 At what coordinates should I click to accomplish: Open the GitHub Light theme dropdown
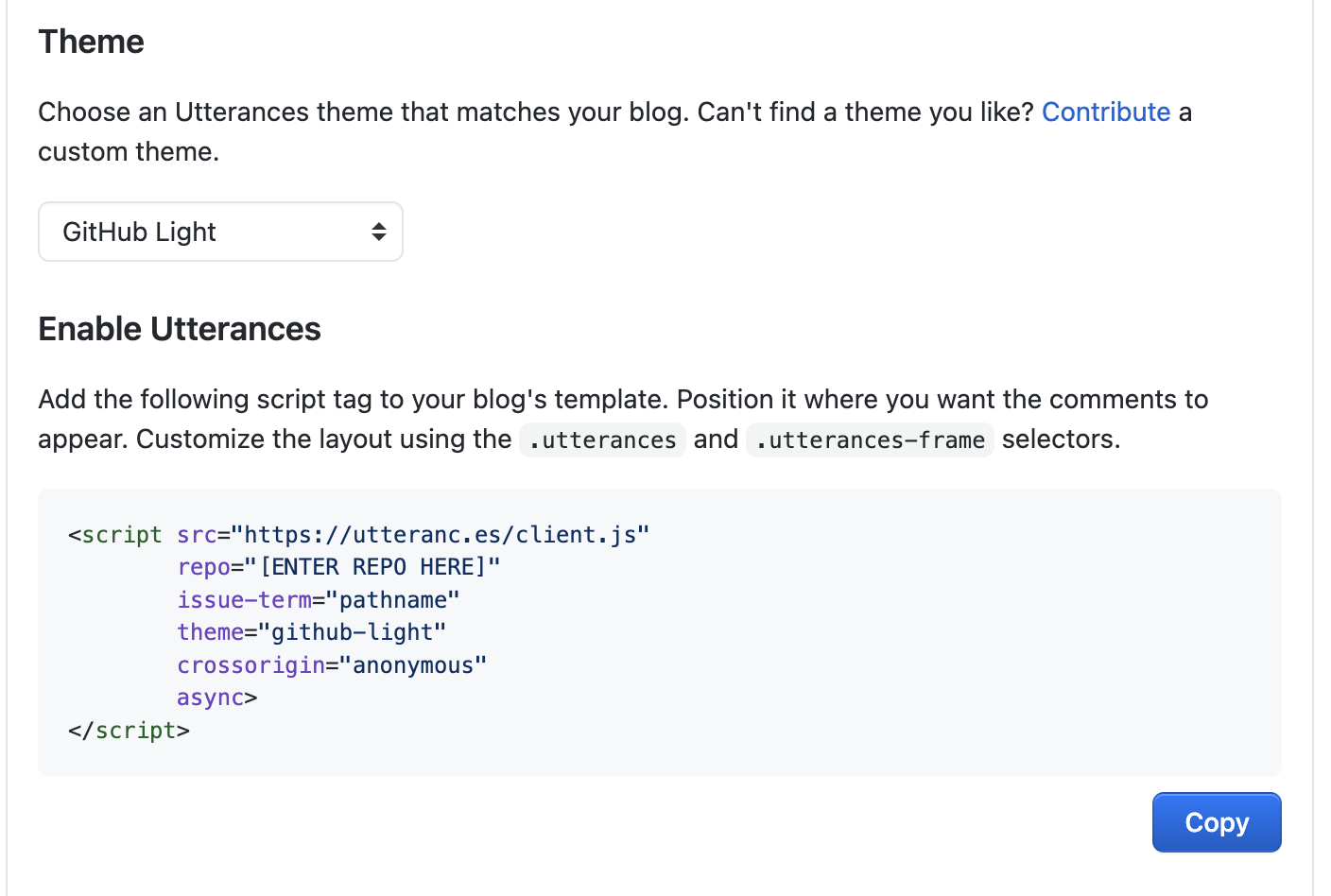tap(220, 232)
